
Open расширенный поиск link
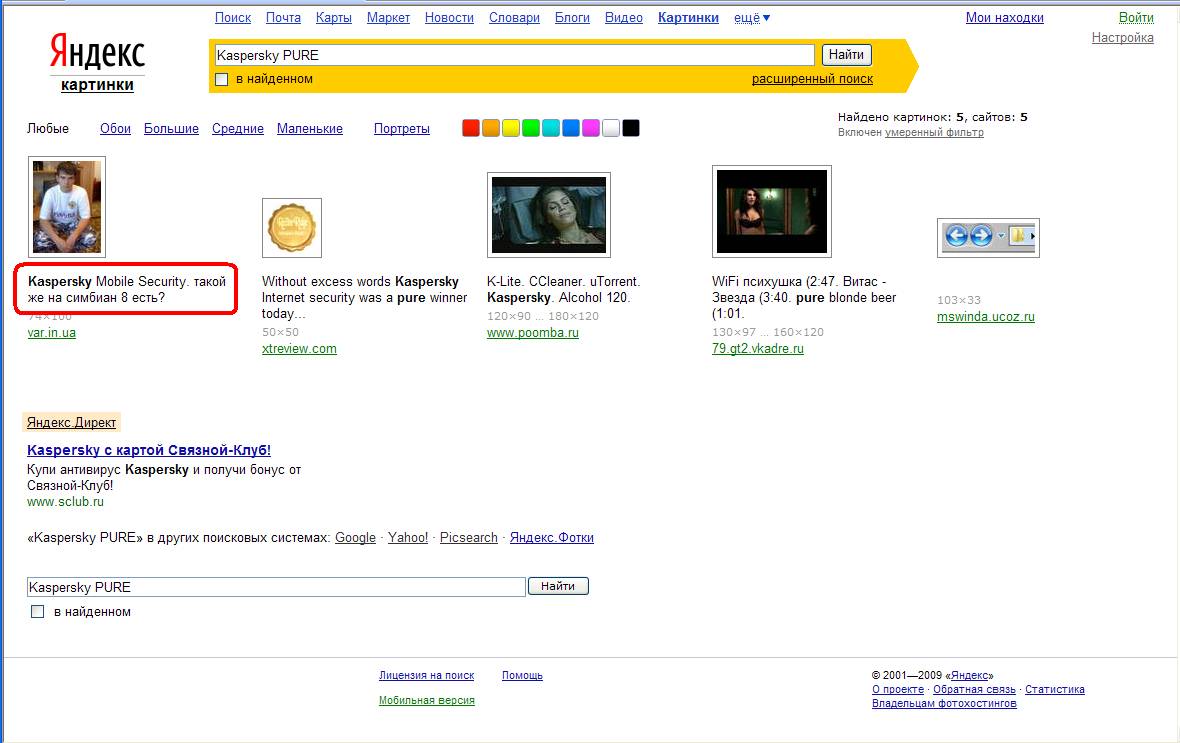[812, 78]
